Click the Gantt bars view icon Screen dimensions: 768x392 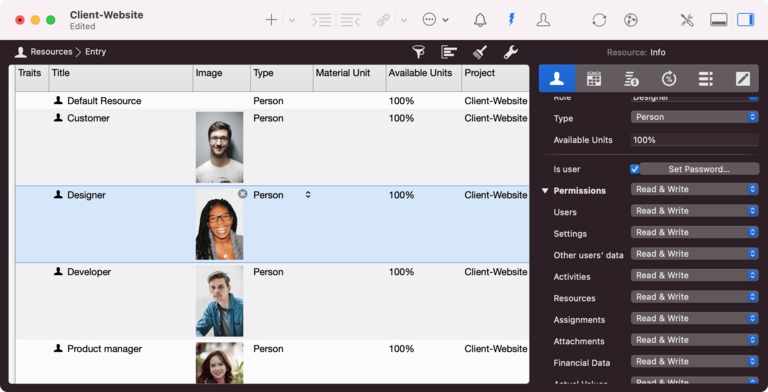tap(449, 52)
